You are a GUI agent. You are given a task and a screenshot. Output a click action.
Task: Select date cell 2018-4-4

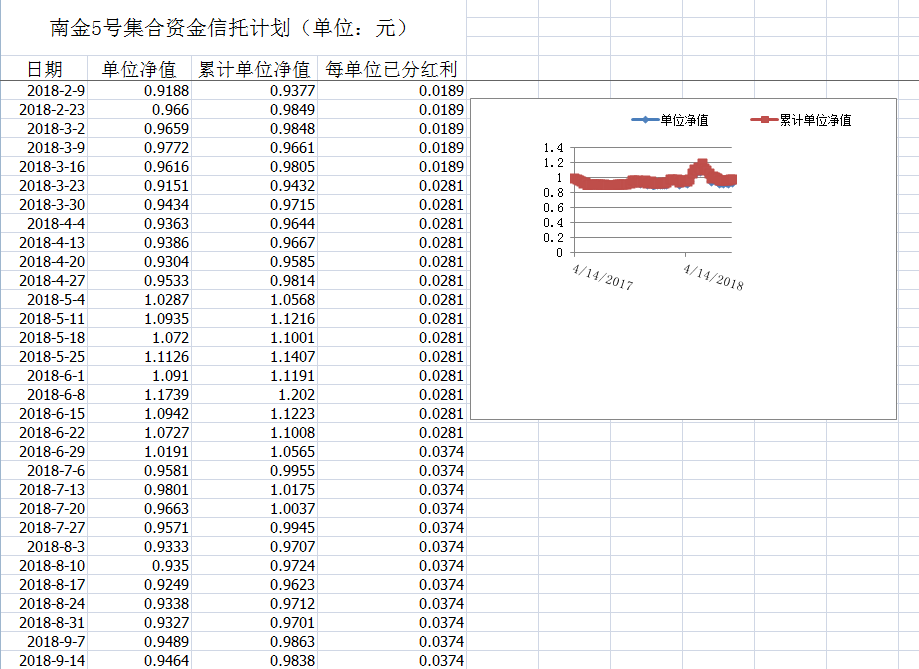(x=45, y=224)
